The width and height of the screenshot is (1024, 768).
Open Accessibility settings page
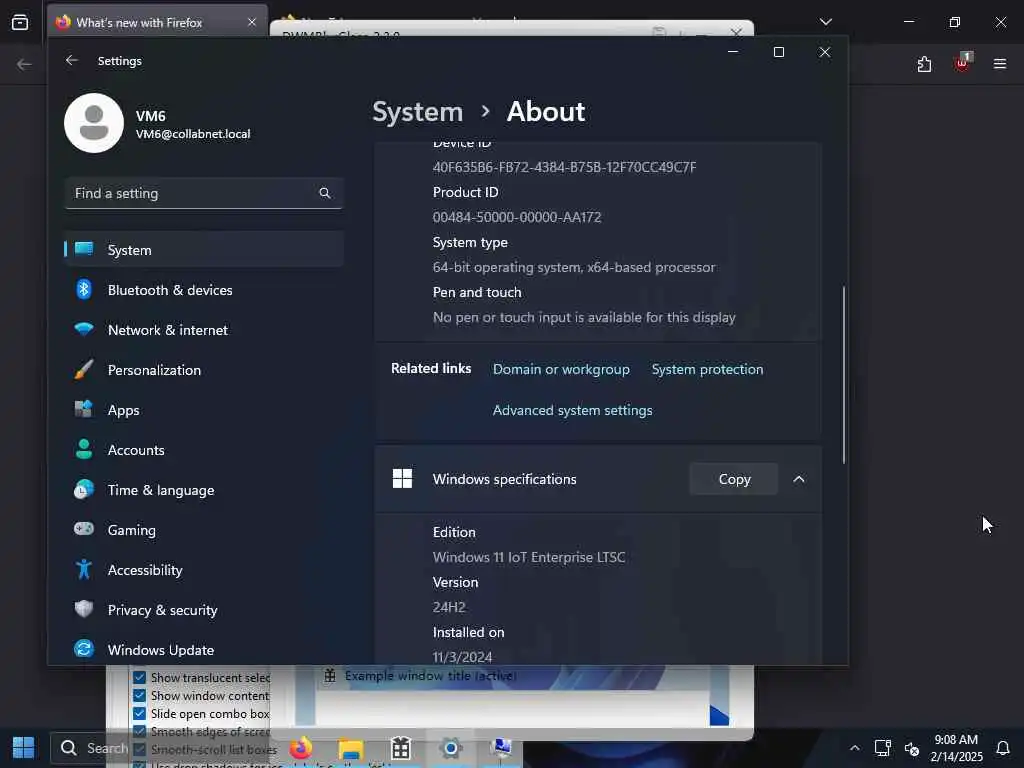[204, 569]
